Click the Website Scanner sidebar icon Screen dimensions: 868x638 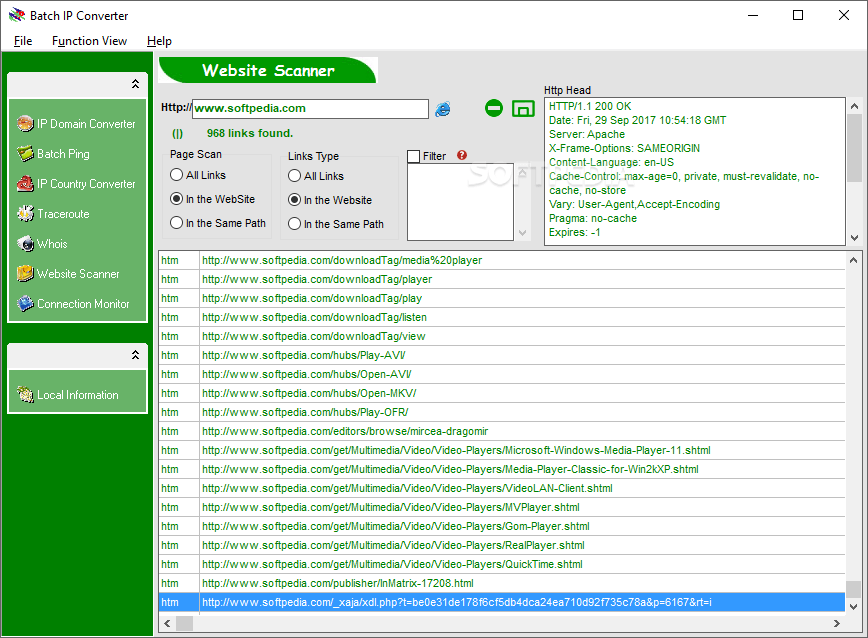(x=25, y=273)
